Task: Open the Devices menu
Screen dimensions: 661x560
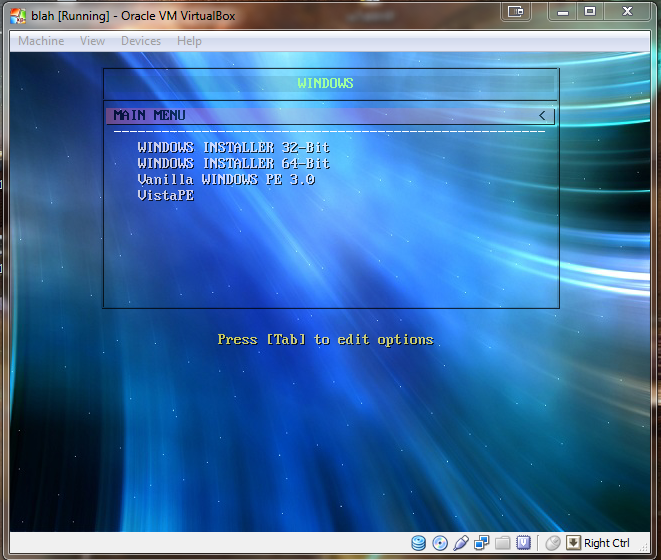Action: pyautogui.click(x=141, y=41)
